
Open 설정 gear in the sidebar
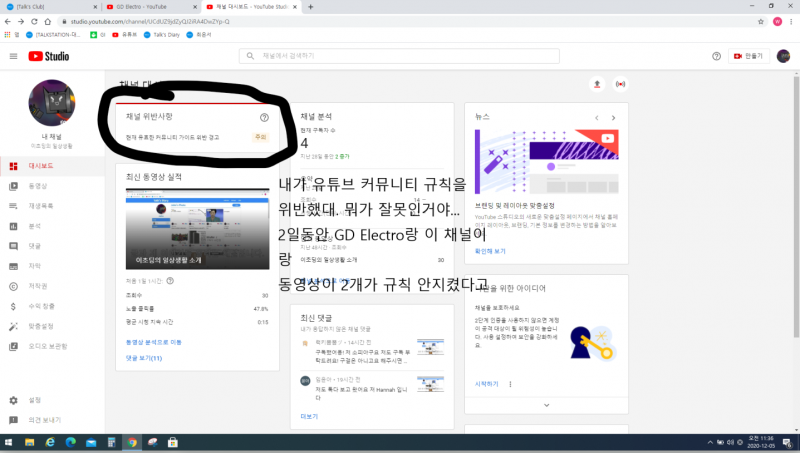pyautogui.click(x=34, y=400)
